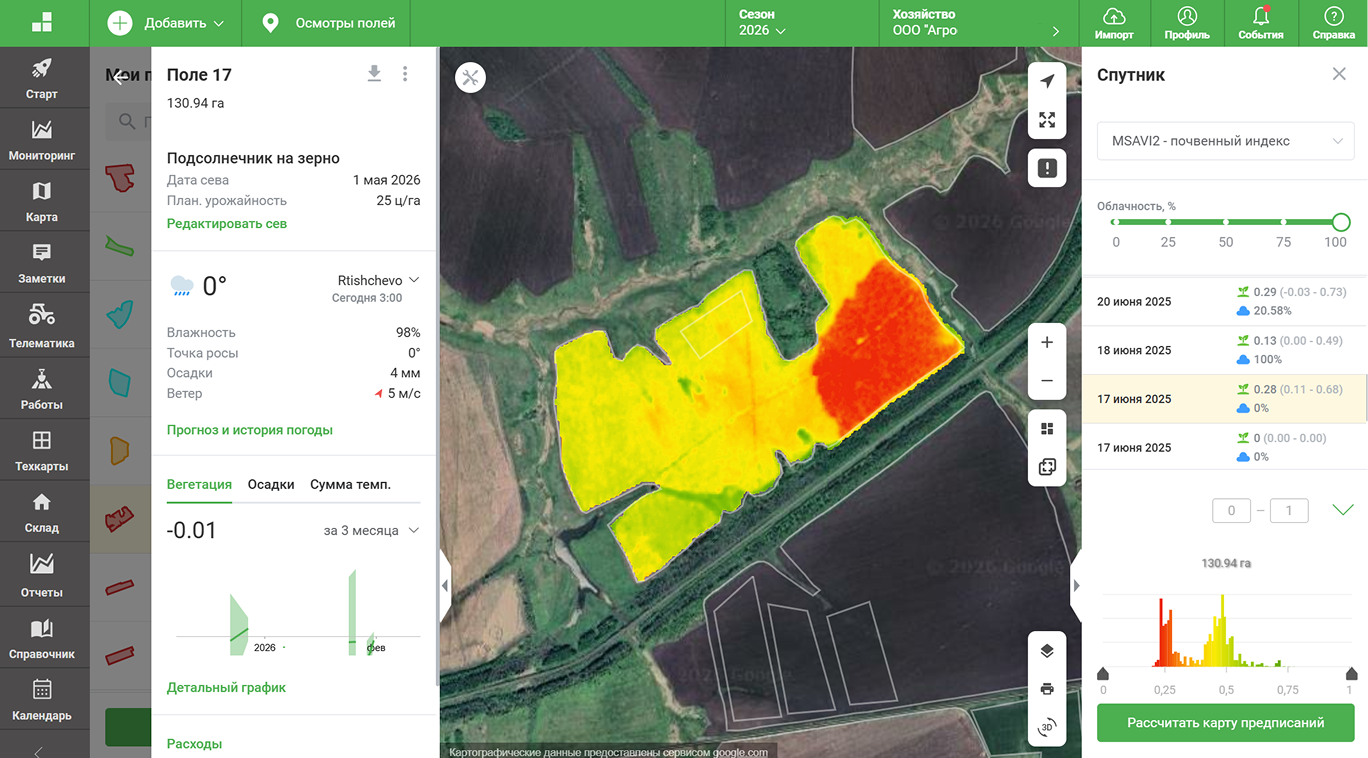Click the cloudiness slider handle at 100
The height and width of the screenshot is (758, 1368).
[x=1341, y=222]
